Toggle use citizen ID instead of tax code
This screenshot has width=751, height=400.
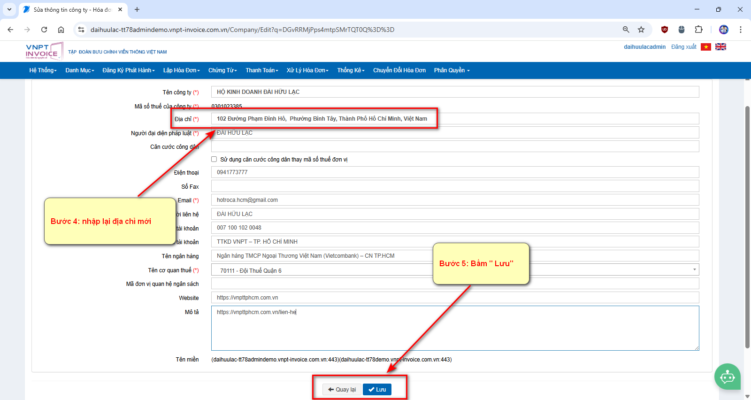(x=214, y=159)
